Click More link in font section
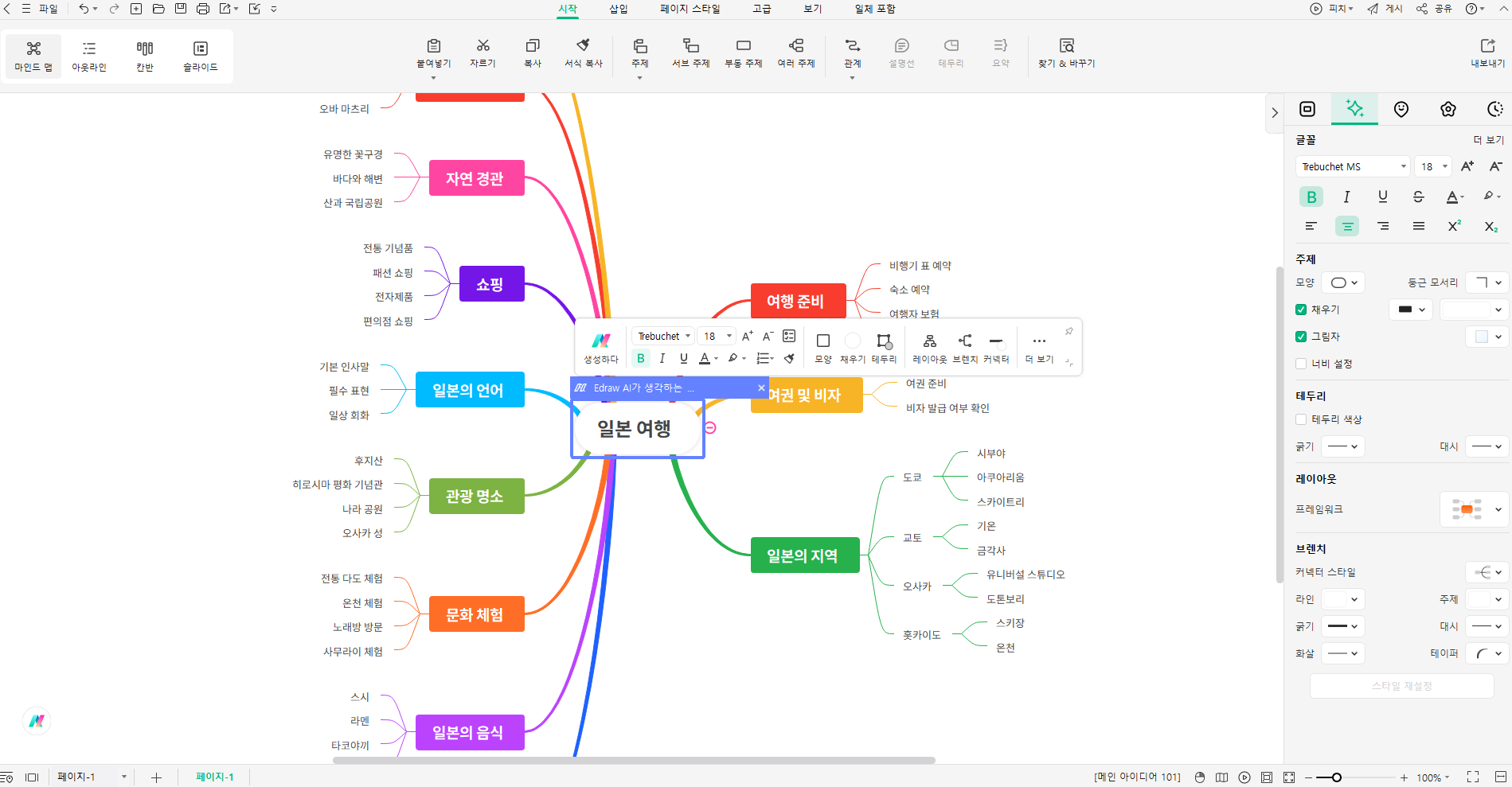Viewport: 1512px width, 787px height. pos(1488,139)
